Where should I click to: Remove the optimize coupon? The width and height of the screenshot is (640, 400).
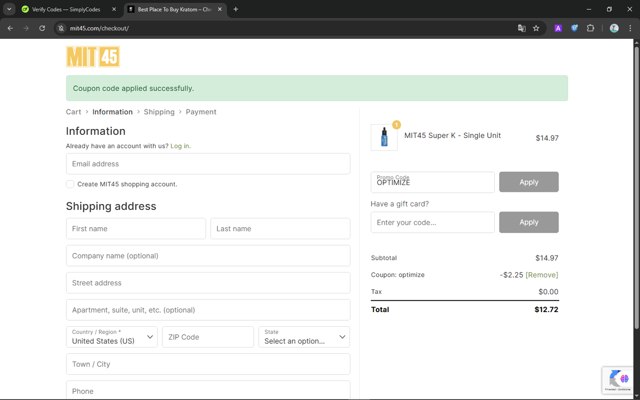[542, 275]
